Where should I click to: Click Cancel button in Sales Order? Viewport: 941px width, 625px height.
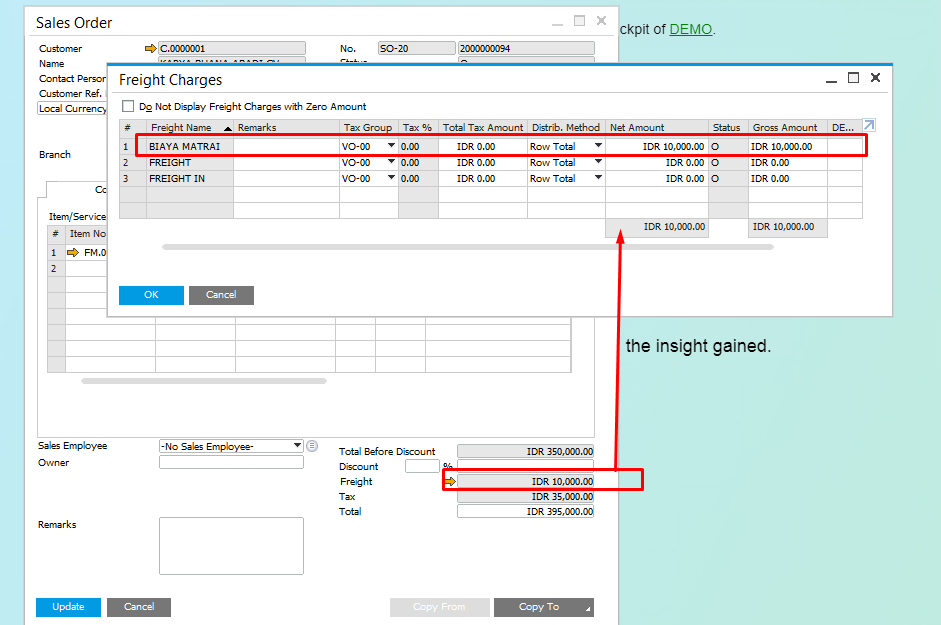(139, 607)
